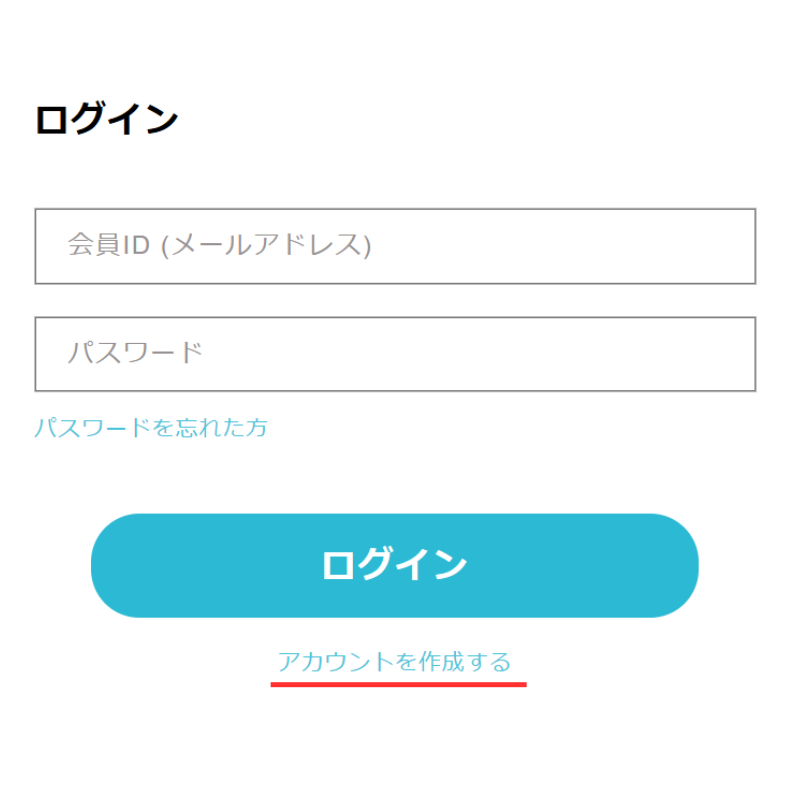Select the first input field, 会員ID

click(395, 246)
